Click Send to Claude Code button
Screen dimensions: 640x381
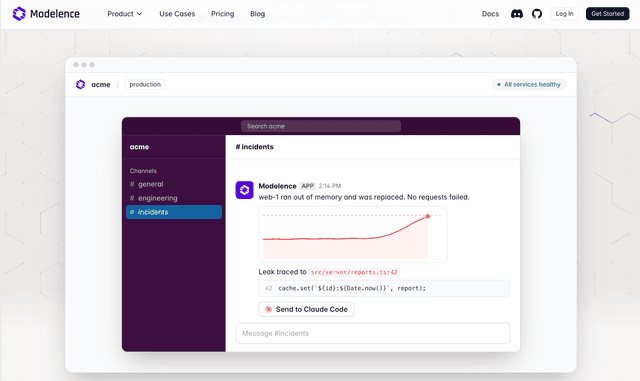(306, 309)
